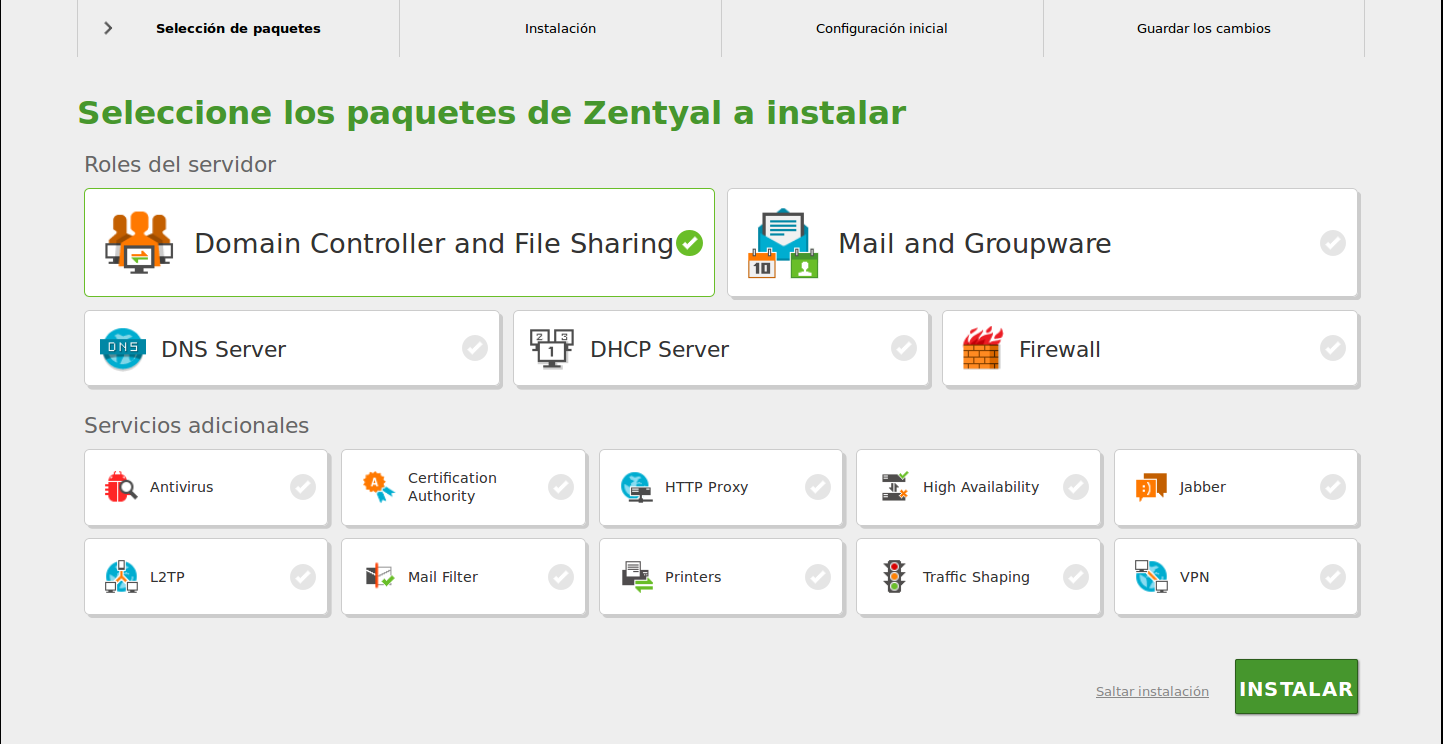The width and height of the screenshot is (1443, 744).
Task: Enable the Antivirus checkmark
Action: [303, 487]
